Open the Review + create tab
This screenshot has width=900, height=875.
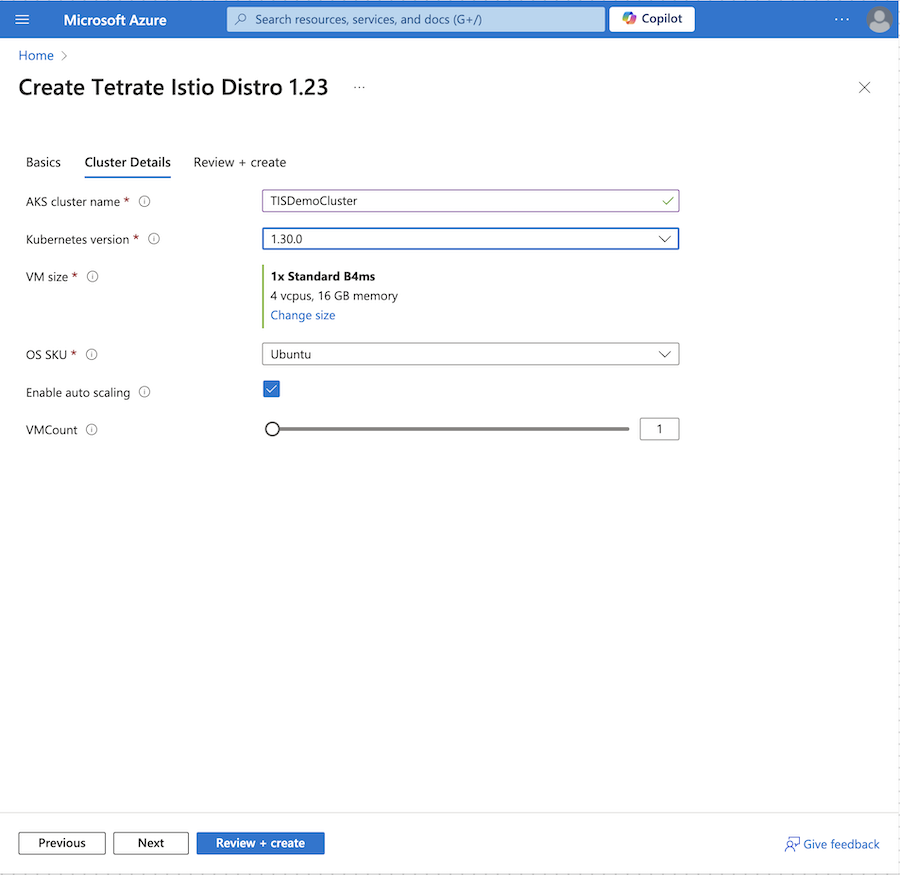pos(239,162)
